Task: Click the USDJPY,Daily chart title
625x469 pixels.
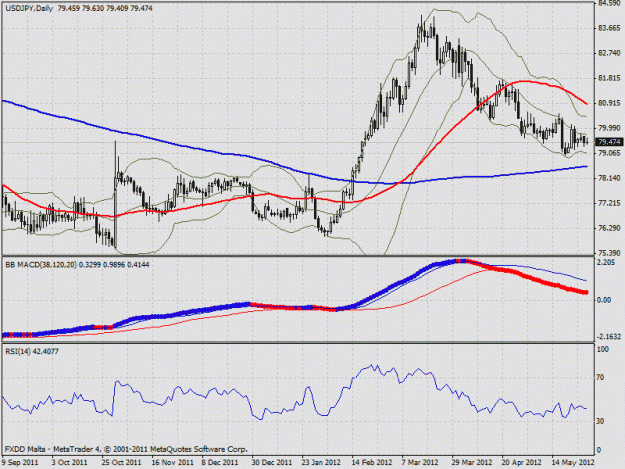Action: [29, 8]
